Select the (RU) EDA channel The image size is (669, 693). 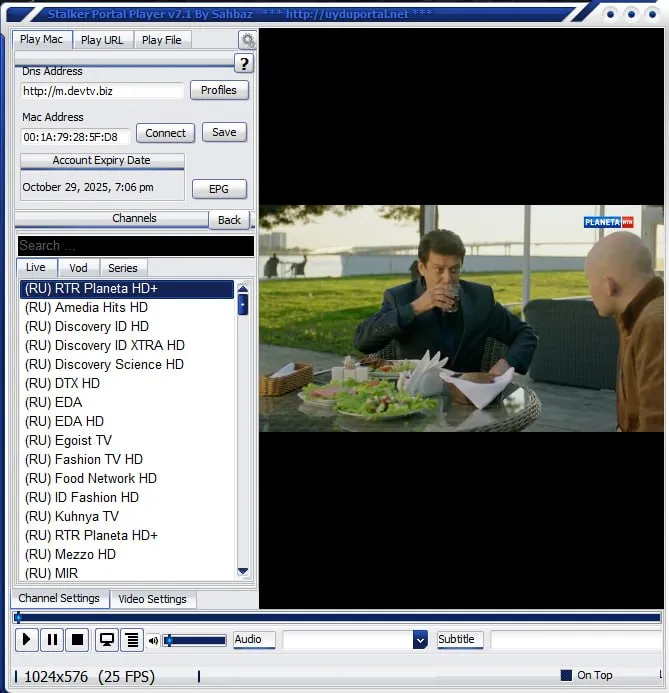pyautogui.click(x=126, y=403)
